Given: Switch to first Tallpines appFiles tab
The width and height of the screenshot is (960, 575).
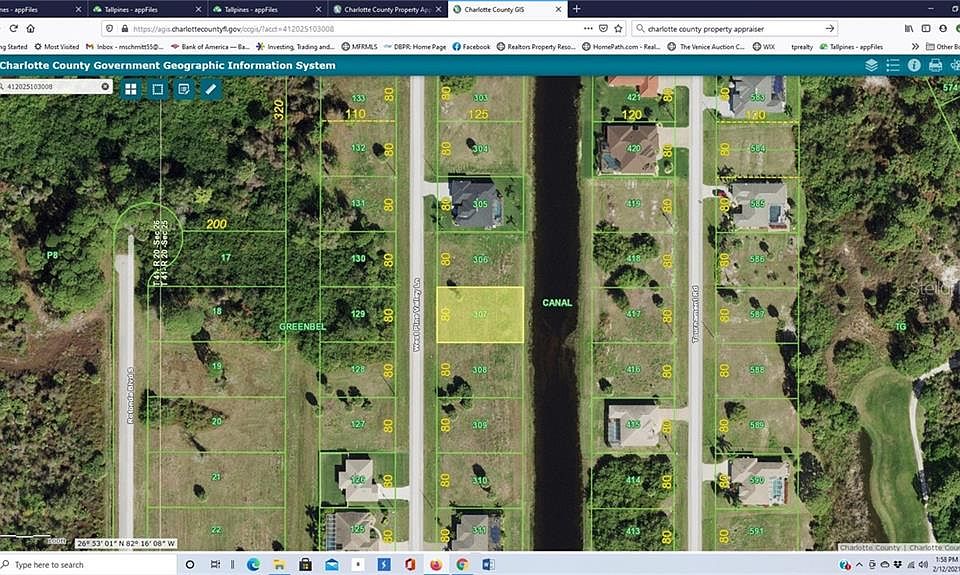Looking at the screenshot, I should [147, 9].
